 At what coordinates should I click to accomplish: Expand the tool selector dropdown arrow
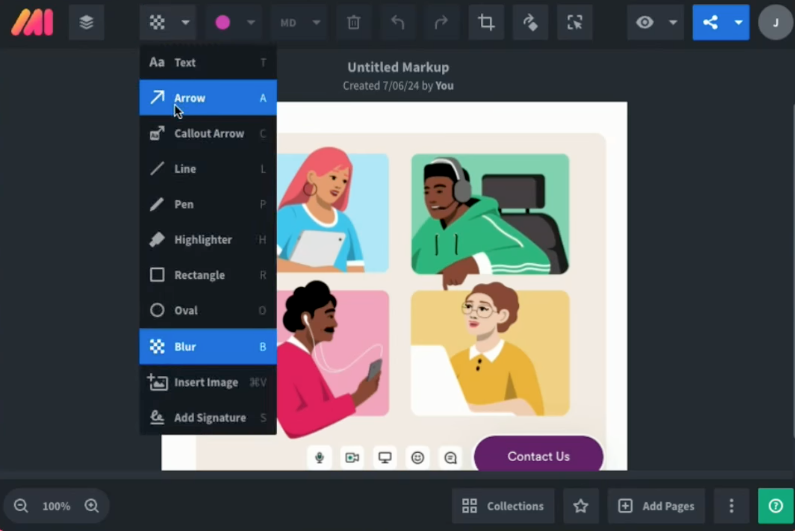tap(186, 22)
